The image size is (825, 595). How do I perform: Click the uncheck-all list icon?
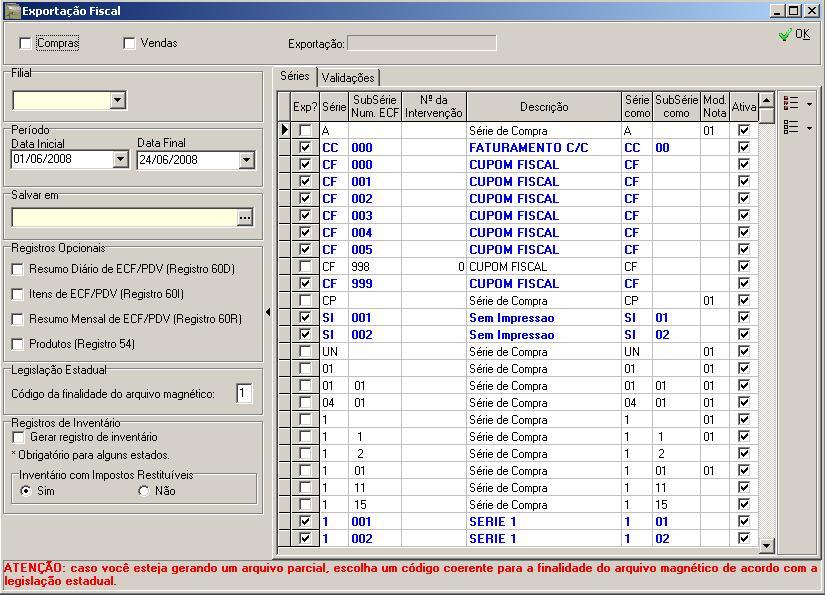792,127
